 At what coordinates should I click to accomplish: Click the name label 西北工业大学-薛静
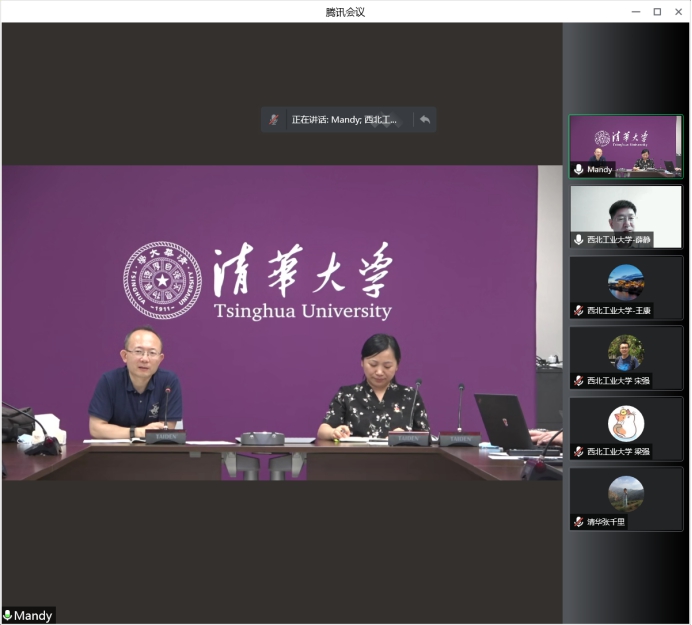(619, 240)
